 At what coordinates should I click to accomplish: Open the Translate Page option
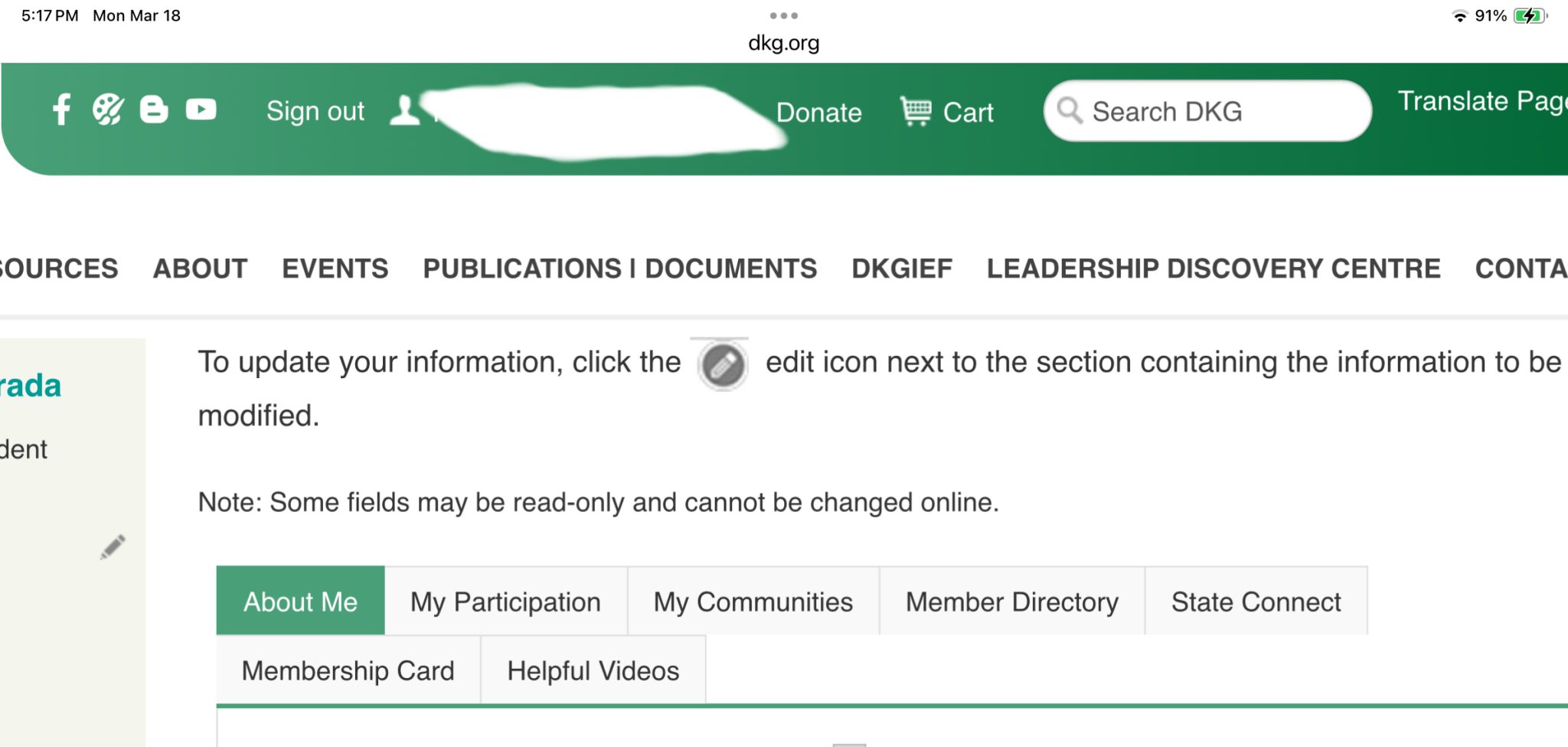[1481, 101]
